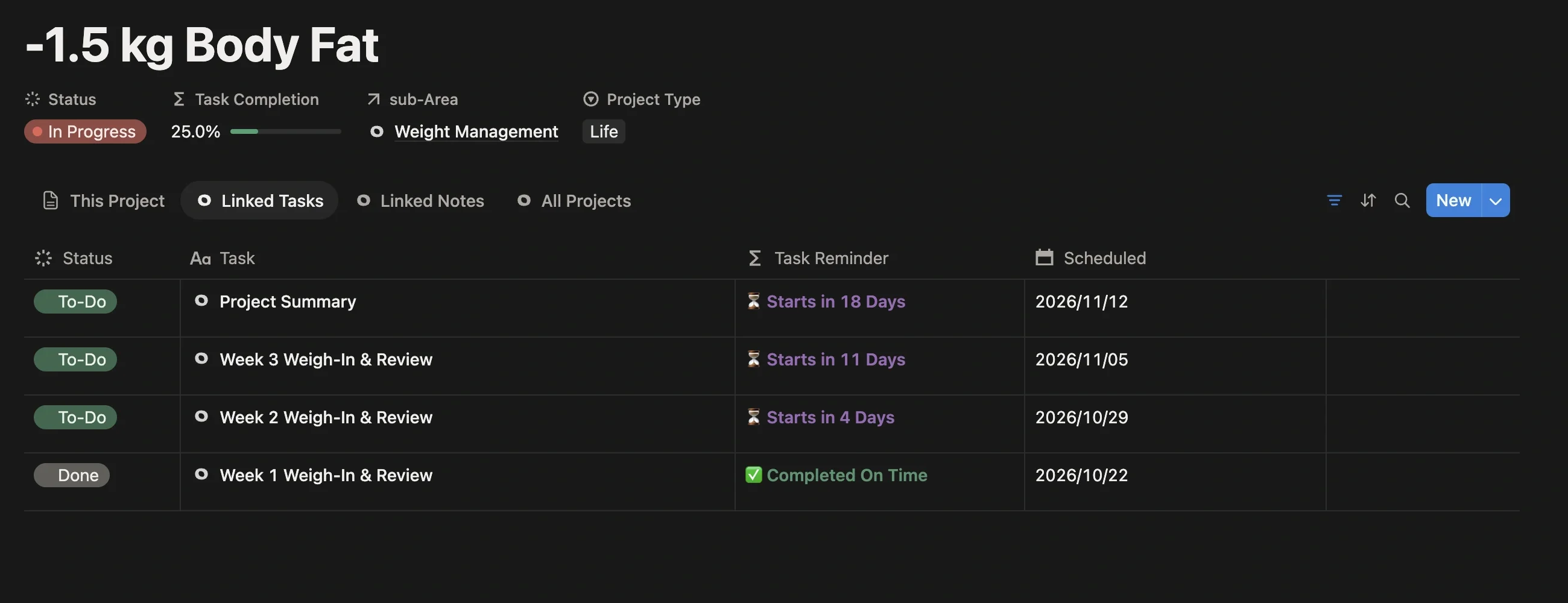Viewport: 1568px width, 603px height.
Task: Adjust the 25.0% task completion progress bar
Action: (285, 131)
